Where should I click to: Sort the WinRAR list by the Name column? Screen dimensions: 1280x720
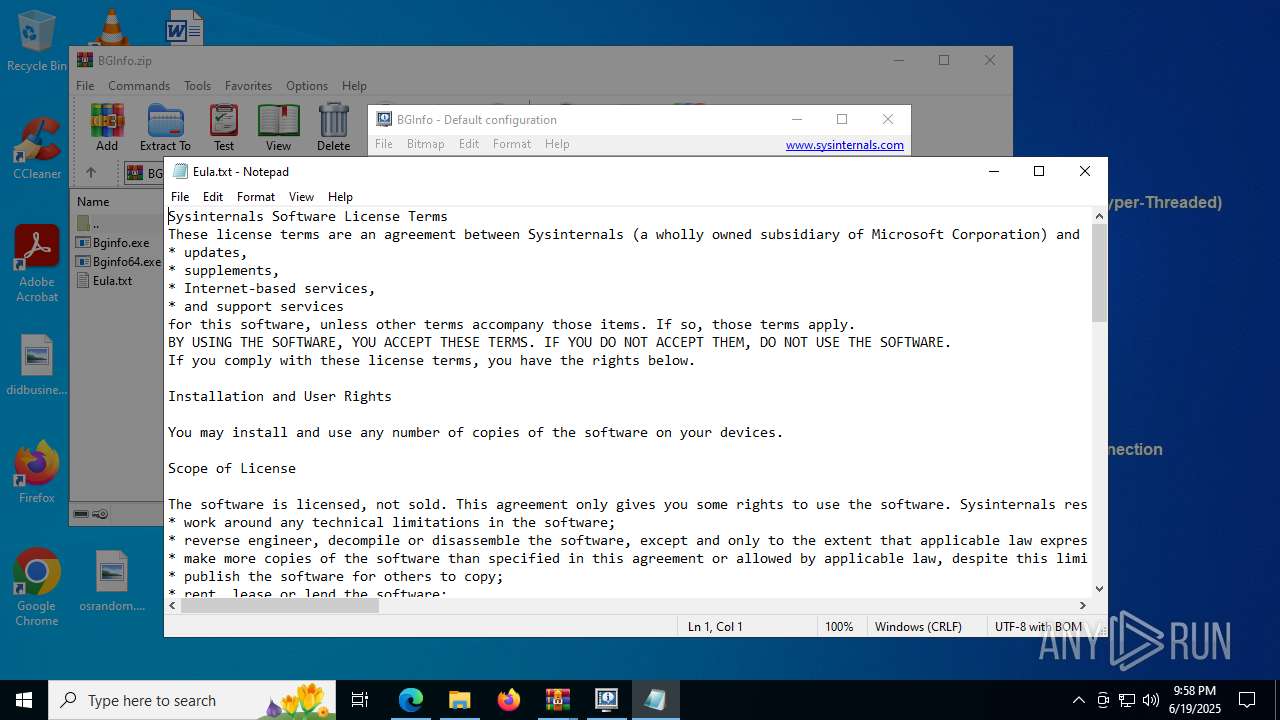[x=93, y=201]
